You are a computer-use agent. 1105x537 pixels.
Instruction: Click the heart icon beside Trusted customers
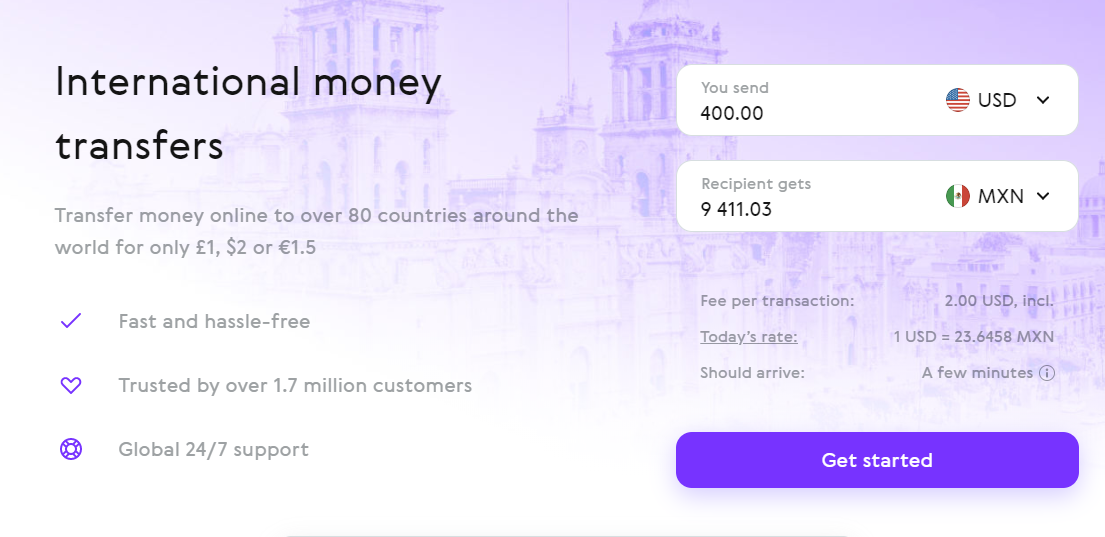point(71,385)
